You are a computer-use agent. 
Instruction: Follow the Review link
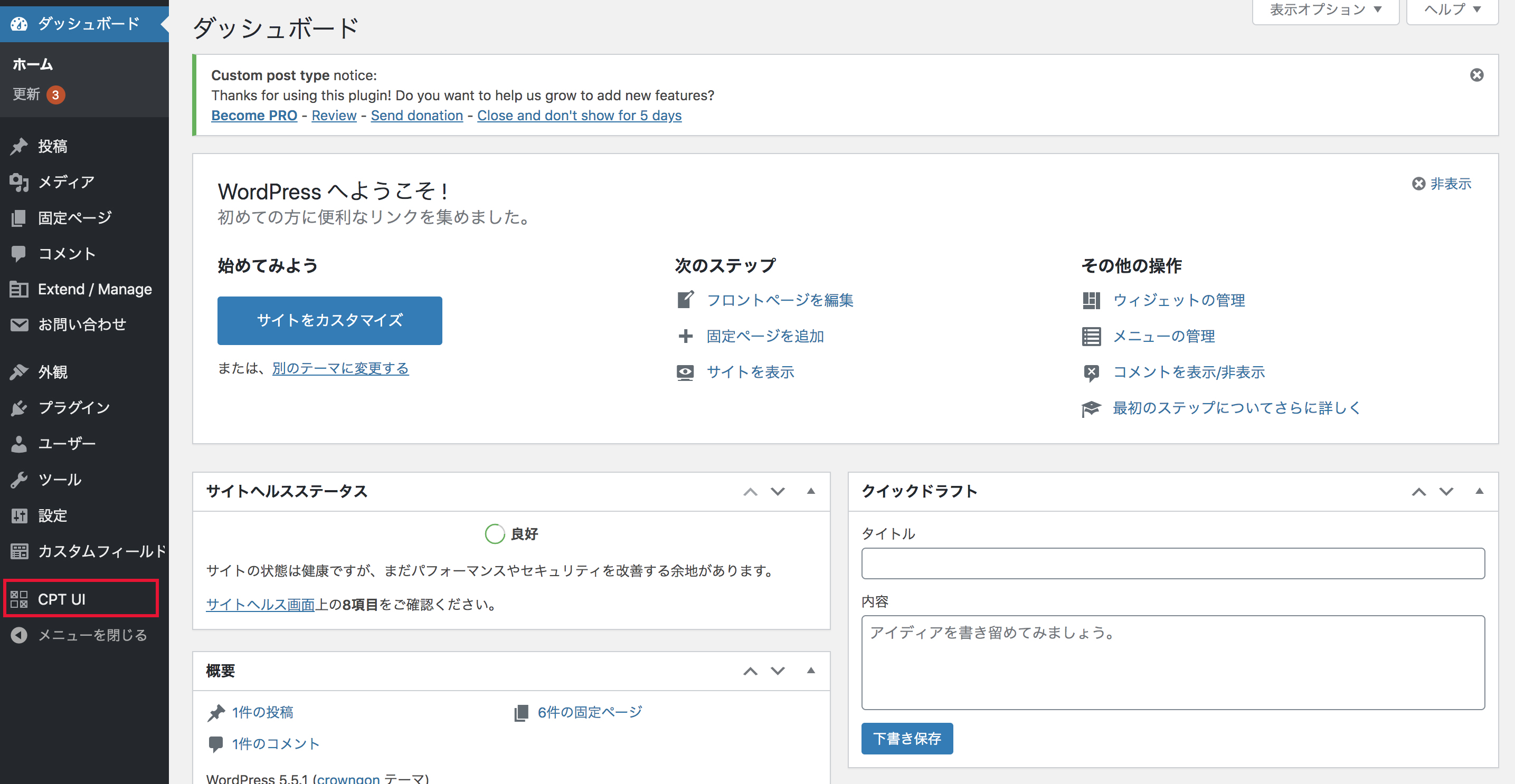point(334,116)
